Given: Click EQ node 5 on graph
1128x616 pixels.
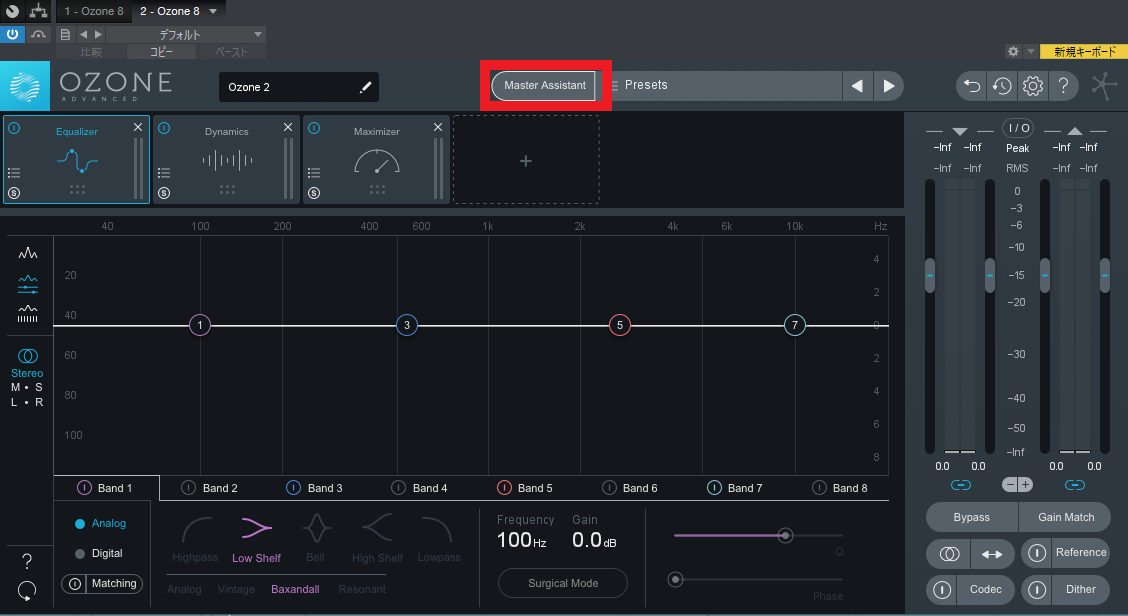Looking at the screenshot, I should [x=619, y=325].
